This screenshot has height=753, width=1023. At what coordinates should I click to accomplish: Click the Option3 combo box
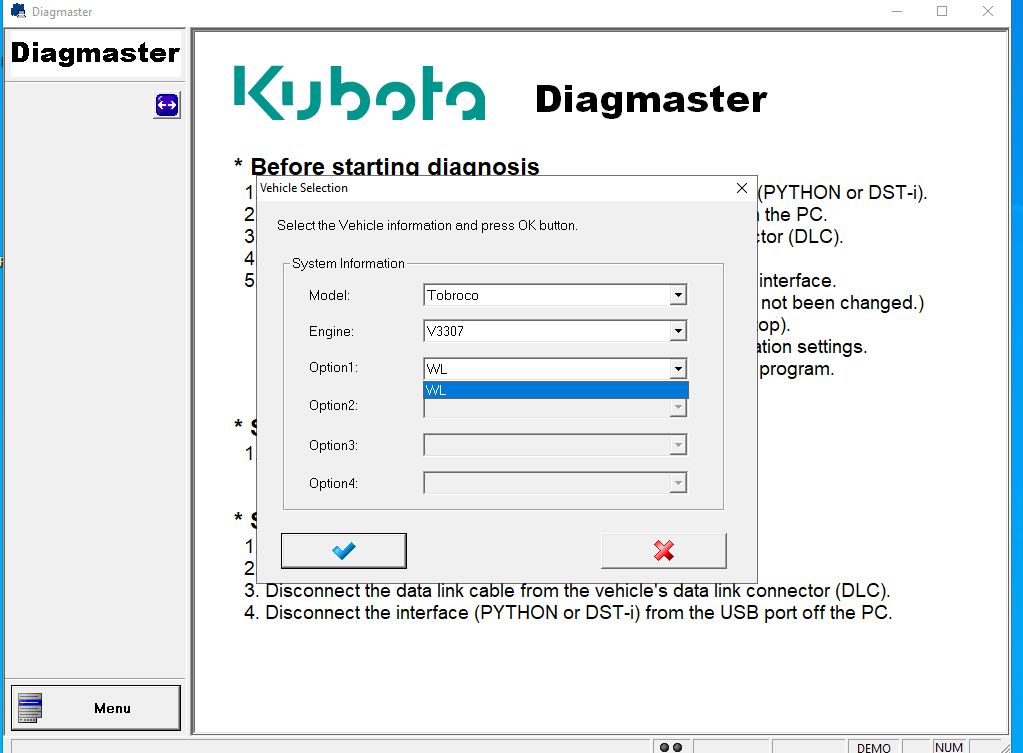click(555, 445)
